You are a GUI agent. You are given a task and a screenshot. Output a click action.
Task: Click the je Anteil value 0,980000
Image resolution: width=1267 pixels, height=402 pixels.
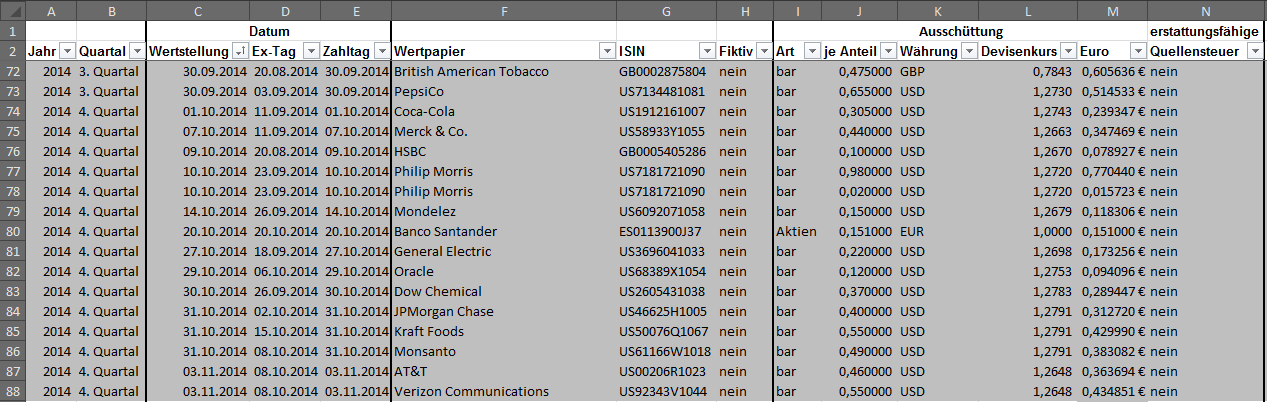point(859,172)
